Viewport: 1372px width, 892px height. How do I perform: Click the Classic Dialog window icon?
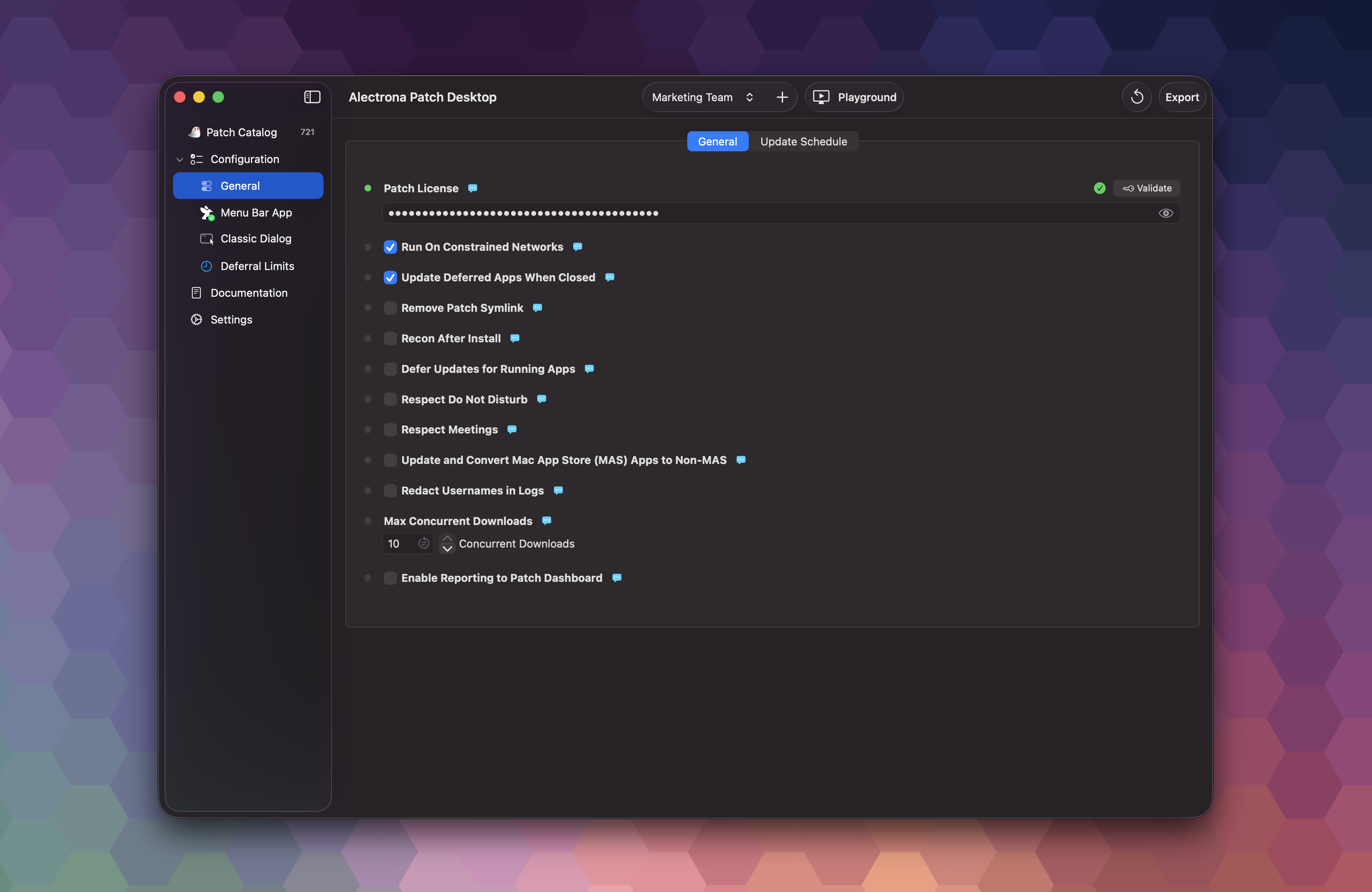(207, 239)
